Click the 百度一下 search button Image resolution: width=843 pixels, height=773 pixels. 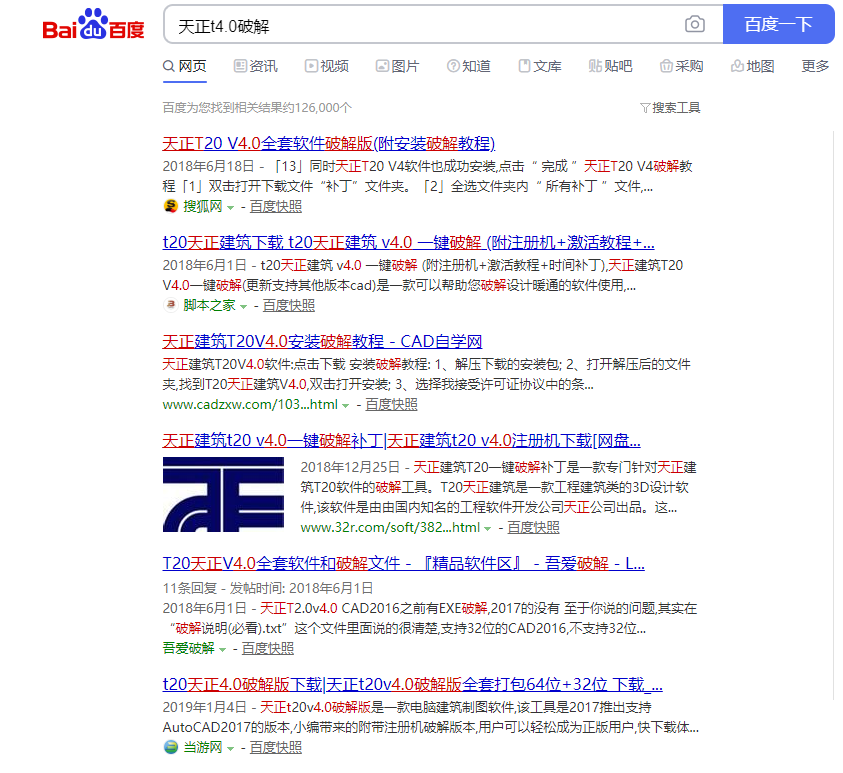[x=778, y=24]
